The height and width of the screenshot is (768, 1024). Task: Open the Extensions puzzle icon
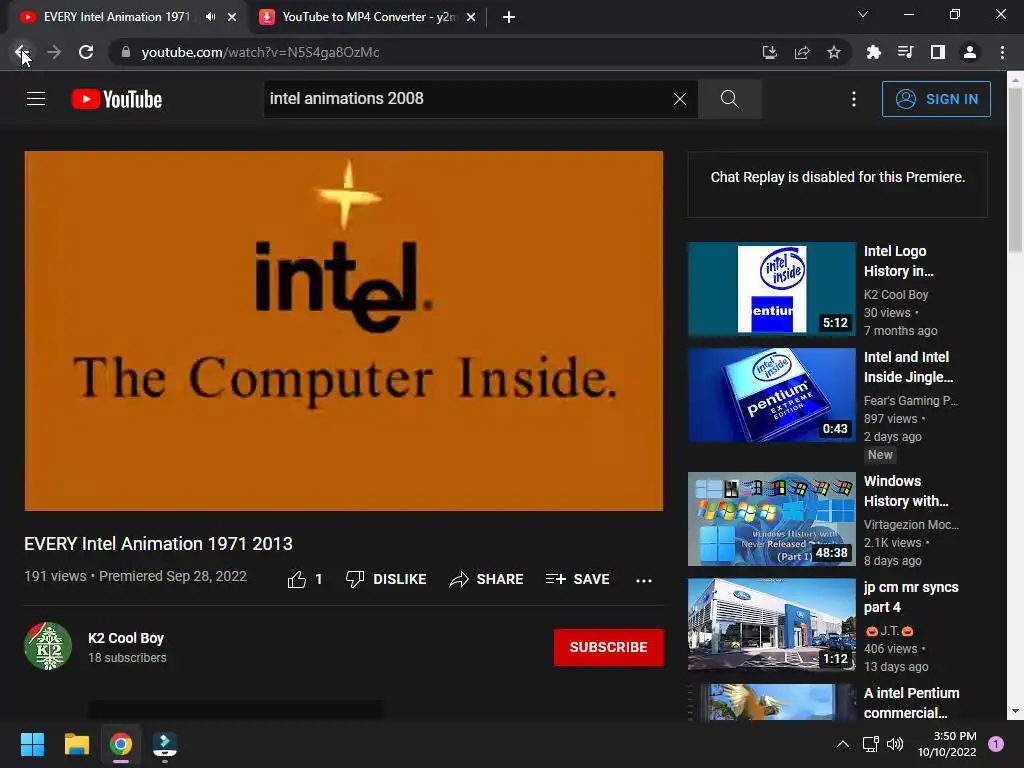click(874, 52)
